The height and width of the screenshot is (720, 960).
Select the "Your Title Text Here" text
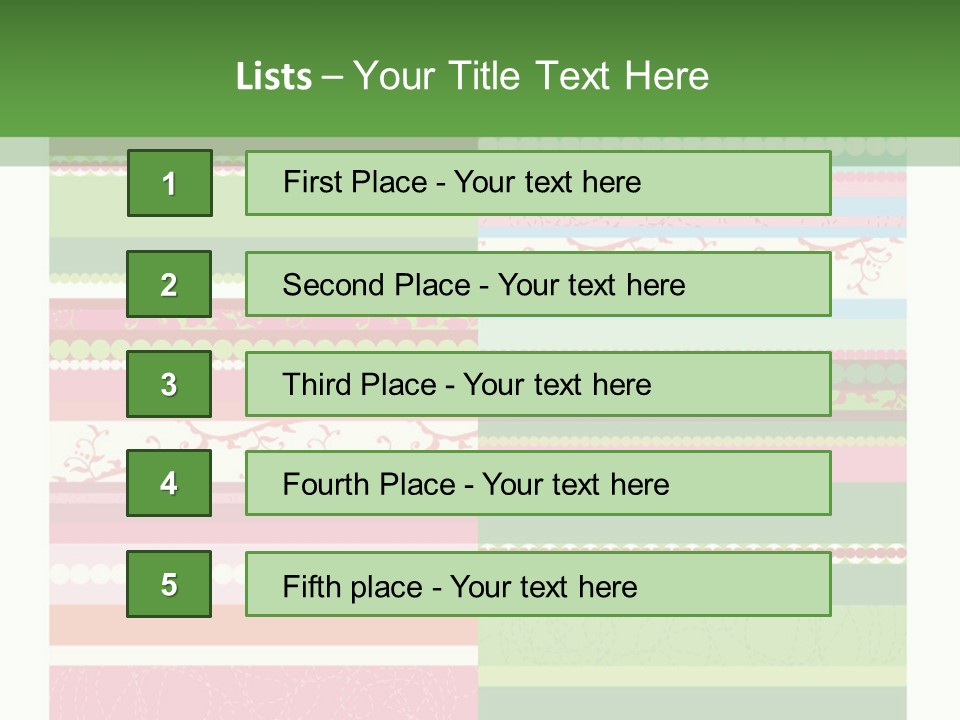coord(531,76)
